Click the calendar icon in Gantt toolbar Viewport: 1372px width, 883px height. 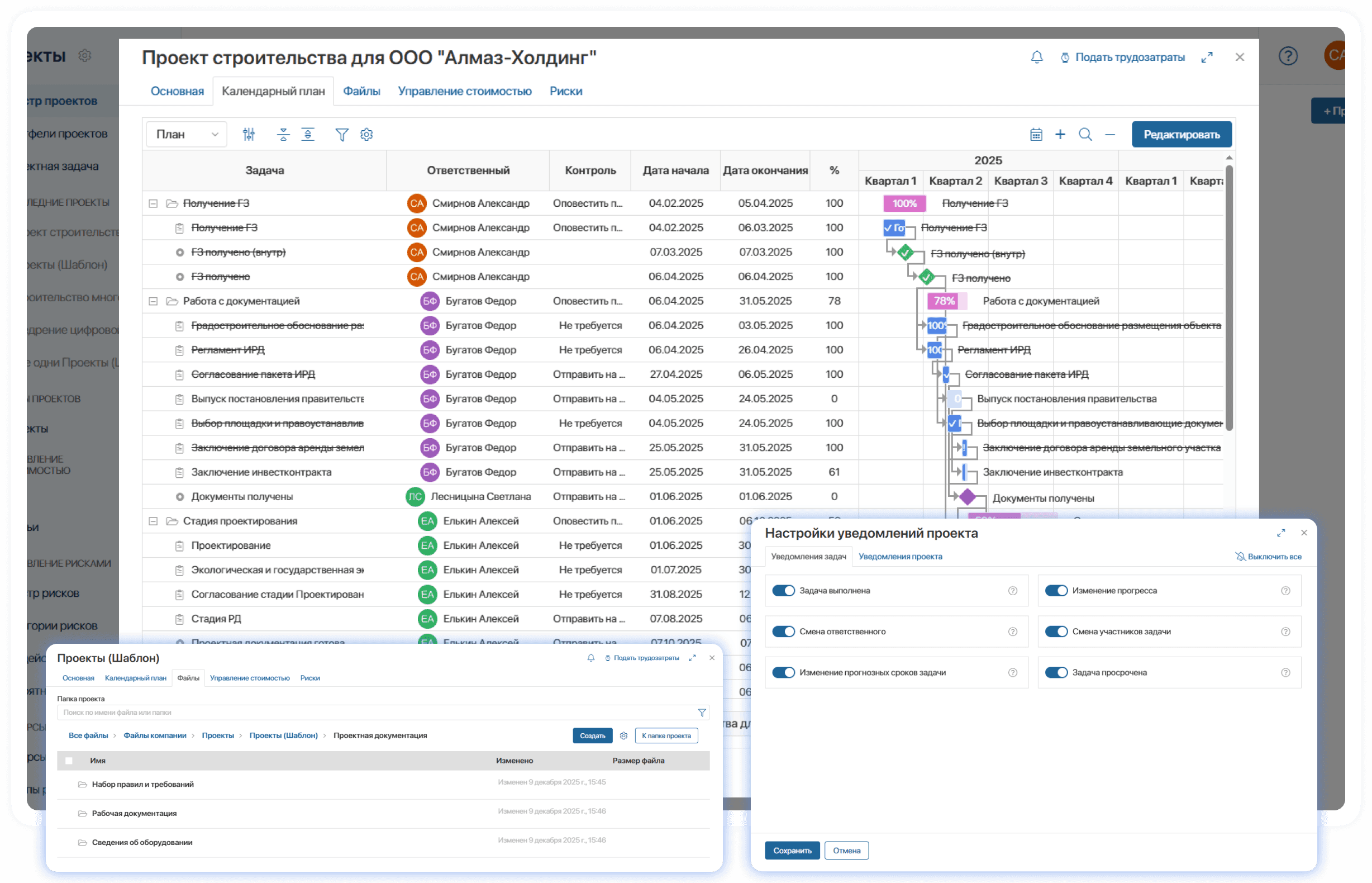[x=1036, y=135]
